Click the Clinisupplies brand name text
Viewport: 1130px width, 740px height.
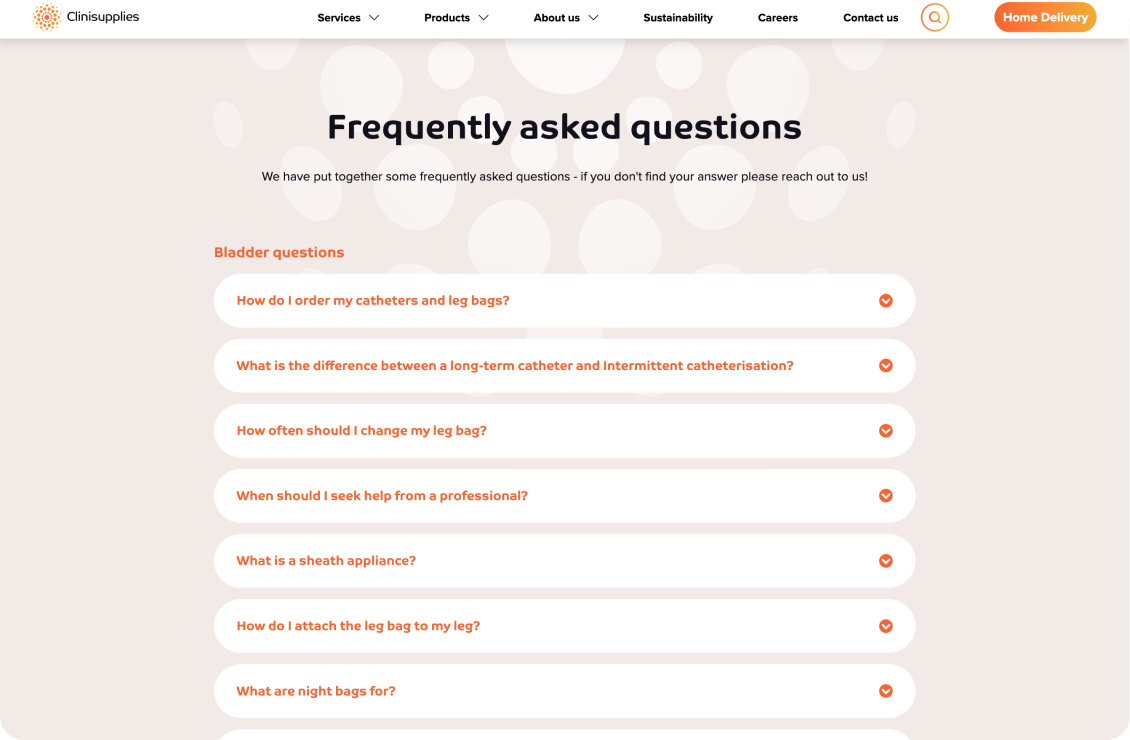click(103, 17)
